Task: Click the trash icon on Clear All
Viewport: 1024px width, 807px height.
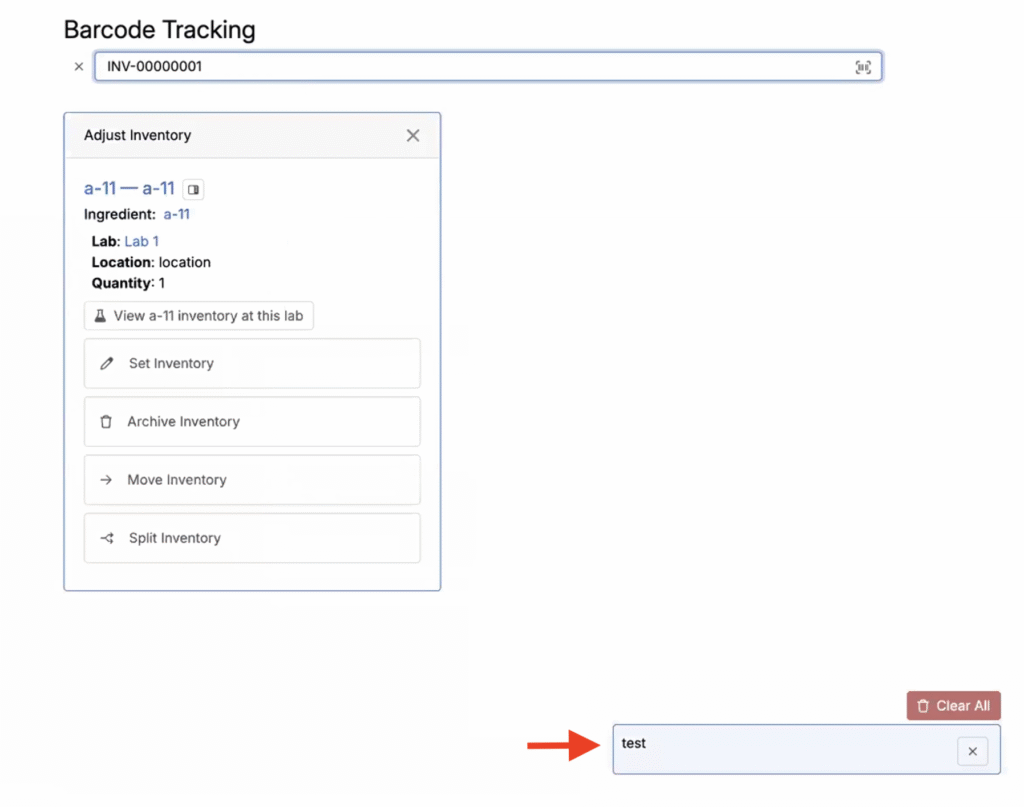Action: click(922, 706)
